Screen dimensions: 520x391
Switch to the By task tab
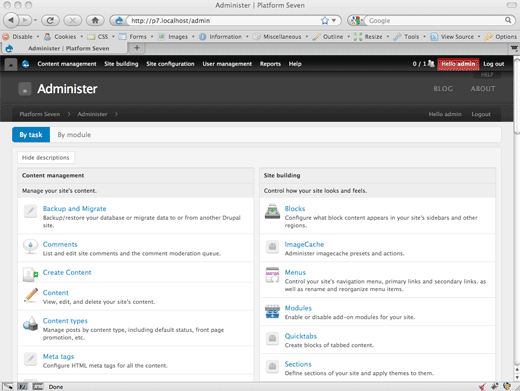(31, 135)
